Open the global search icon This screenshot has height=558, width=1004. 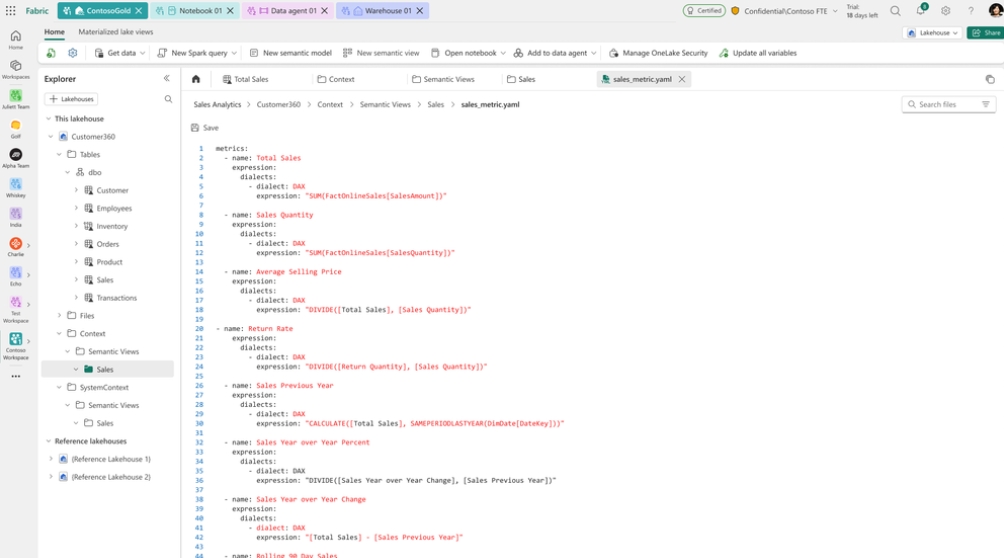[x=895, y=11]
